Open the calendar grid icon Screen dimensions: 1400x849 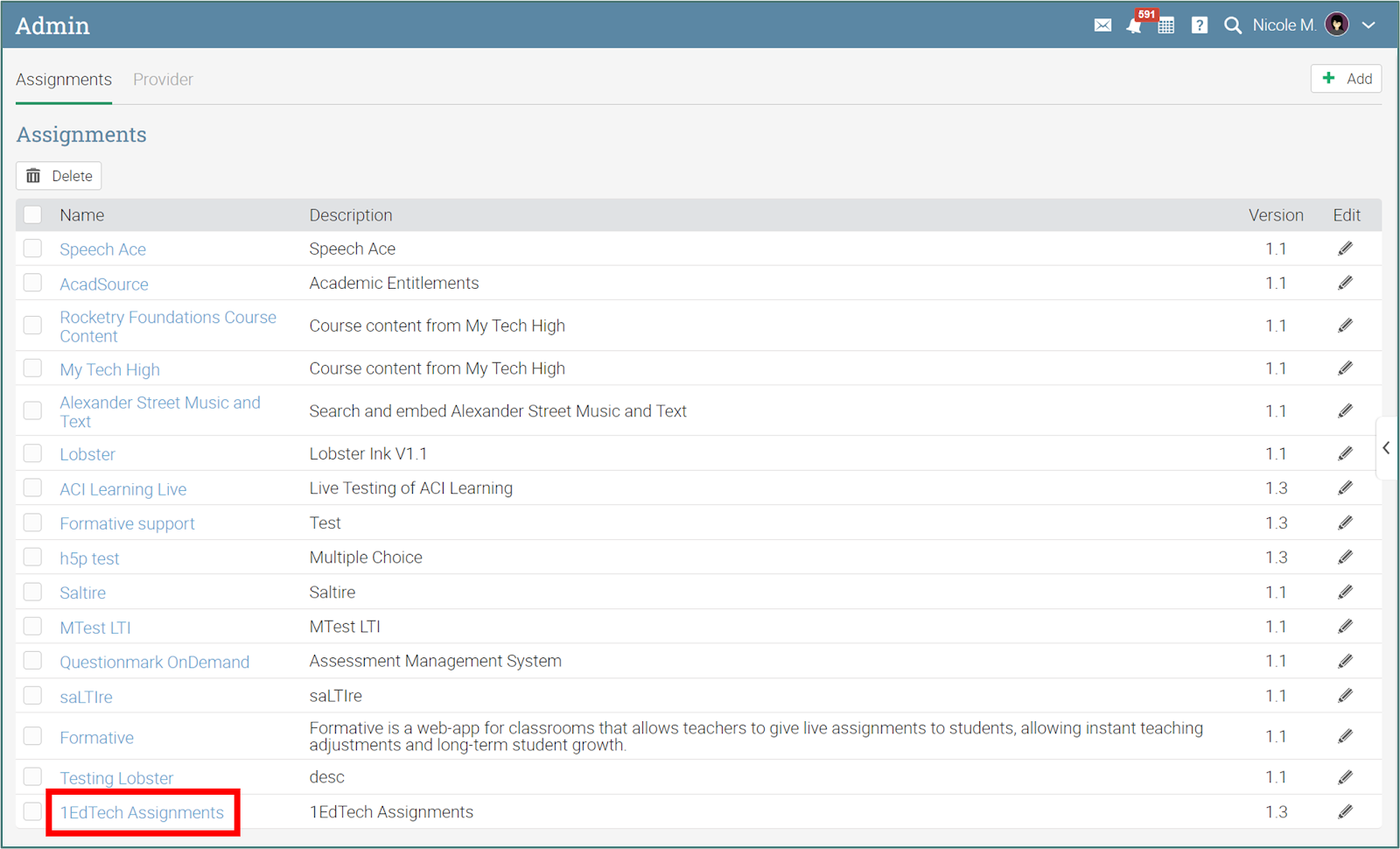click(1165, 25)
